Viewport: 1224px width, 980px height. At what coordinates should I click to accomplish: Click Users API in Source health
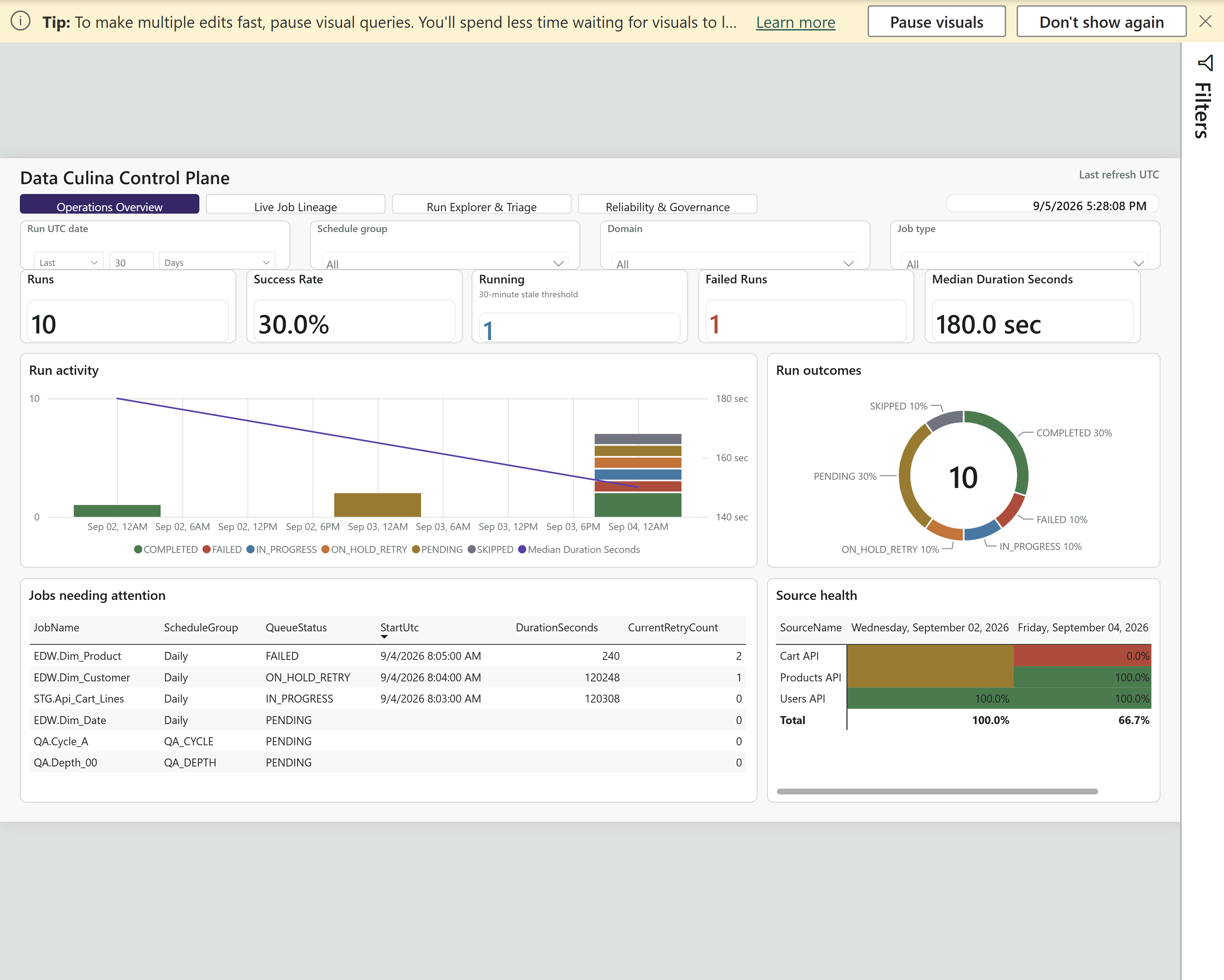coord(802,698)
